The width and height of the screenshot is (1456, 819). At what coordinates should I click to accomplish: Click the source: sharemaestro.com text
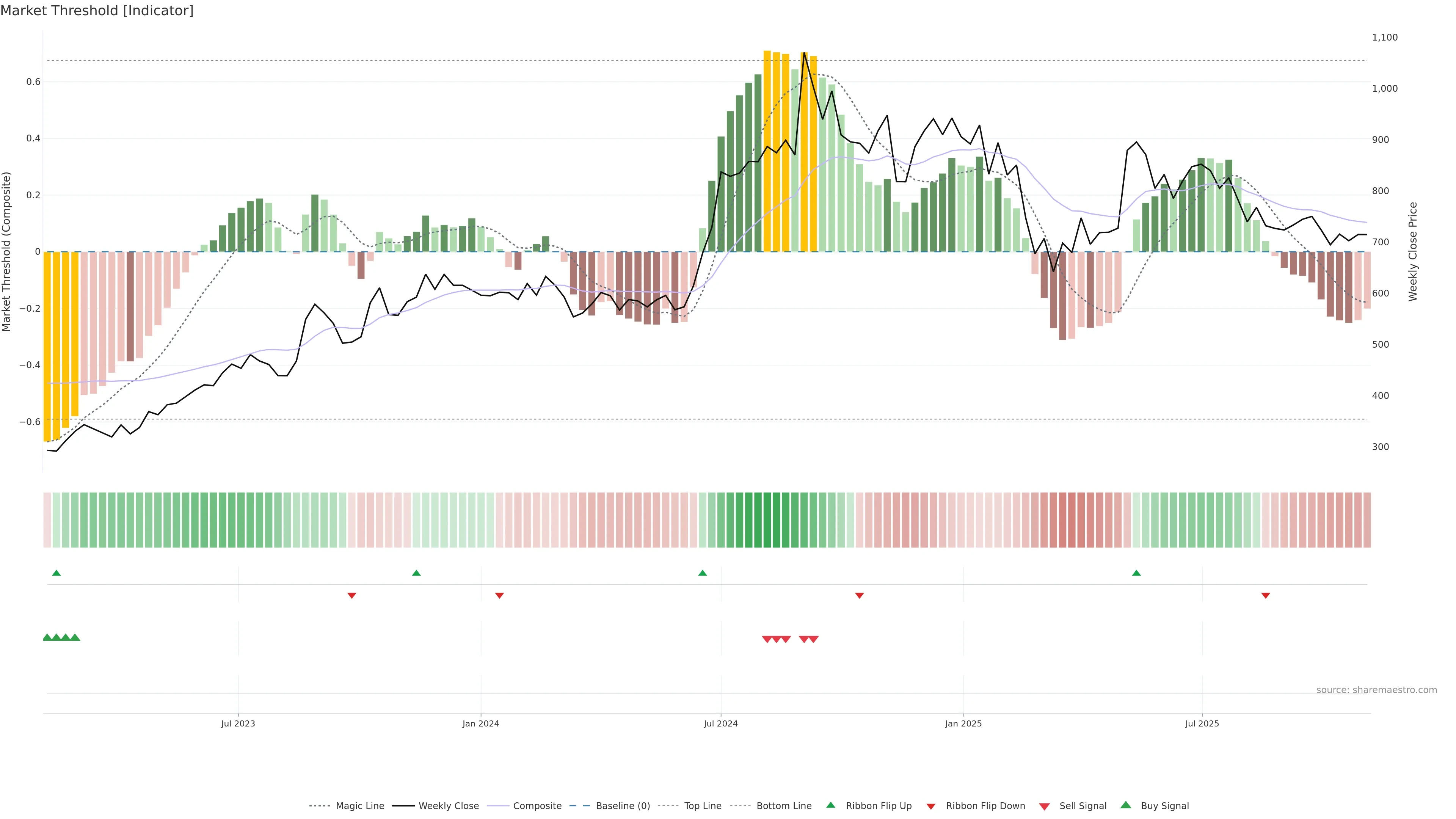pos(1376,690)
